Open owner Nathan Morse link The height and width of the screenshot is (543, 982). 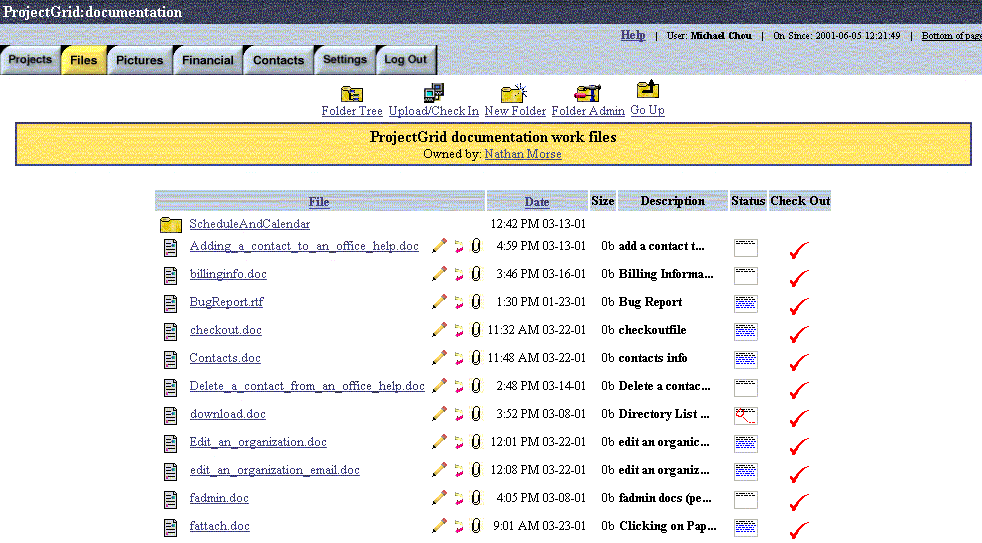[x=523, y=154]
